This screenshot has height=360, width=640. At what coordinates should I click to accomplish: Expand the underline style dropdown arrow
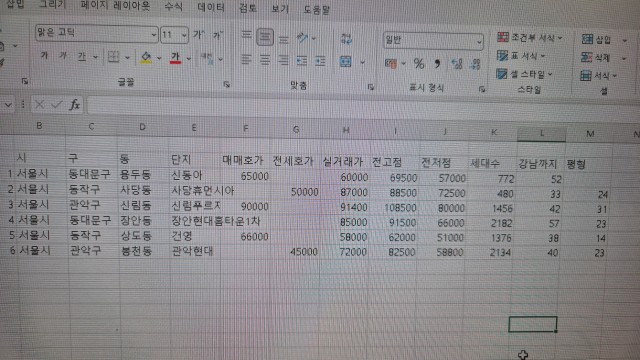tap(95, 57)
